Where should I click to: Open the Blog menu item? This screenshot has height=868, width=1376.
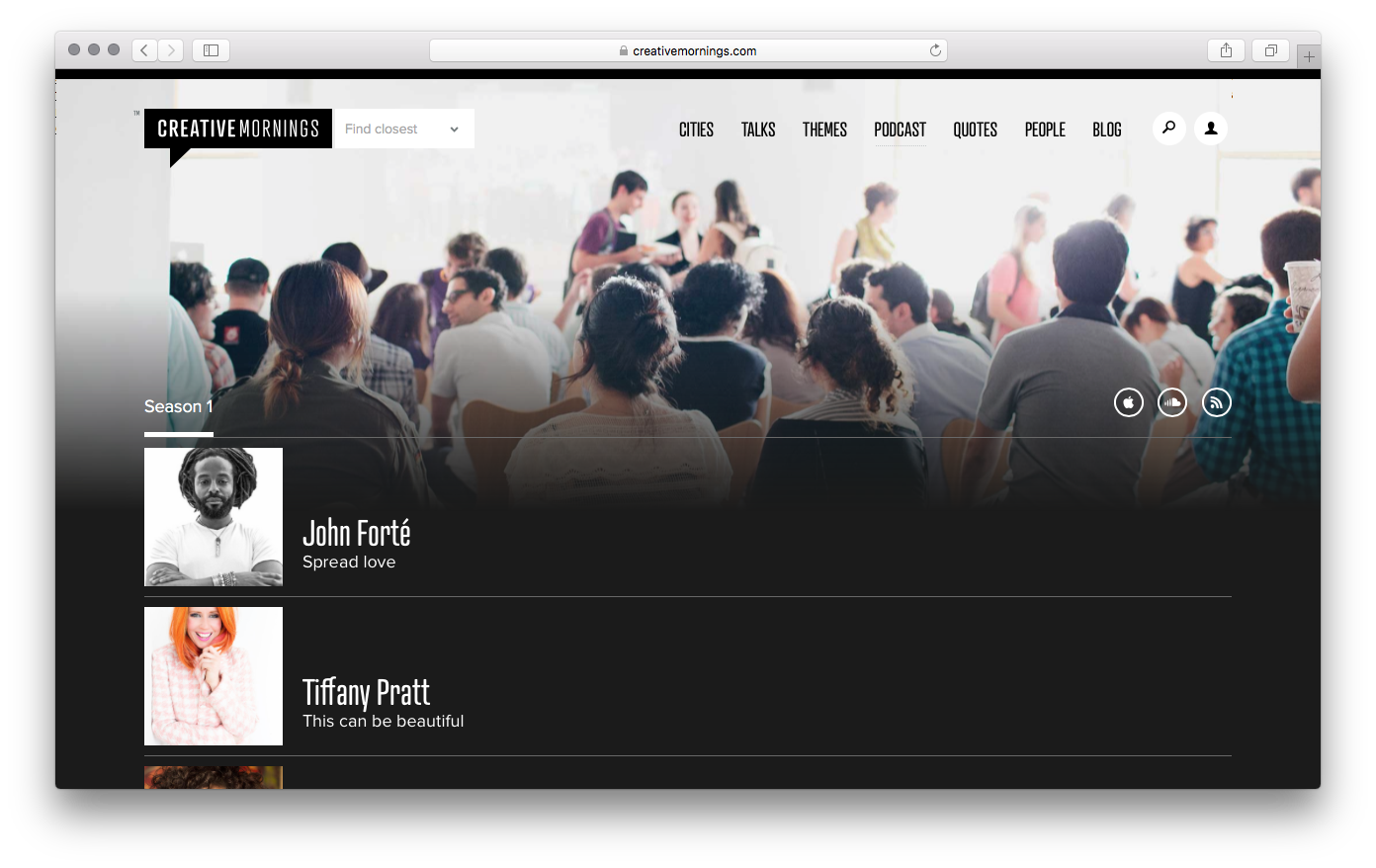pos(1107,130)
